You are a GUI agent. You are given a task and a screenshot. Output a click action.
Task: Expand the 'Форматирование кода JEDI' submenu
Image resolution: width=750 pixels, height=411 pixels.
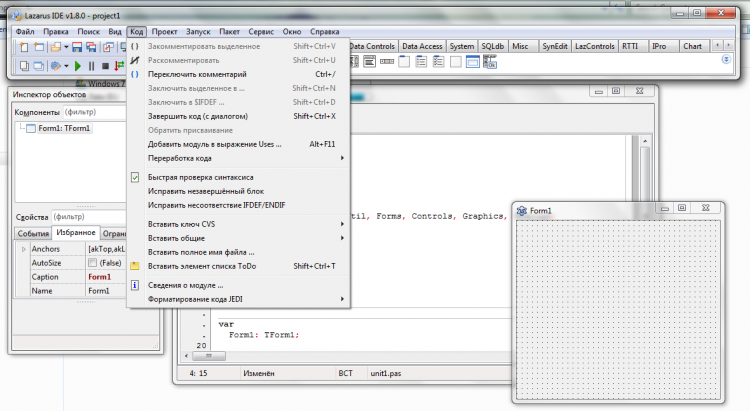tap(342, 299)
